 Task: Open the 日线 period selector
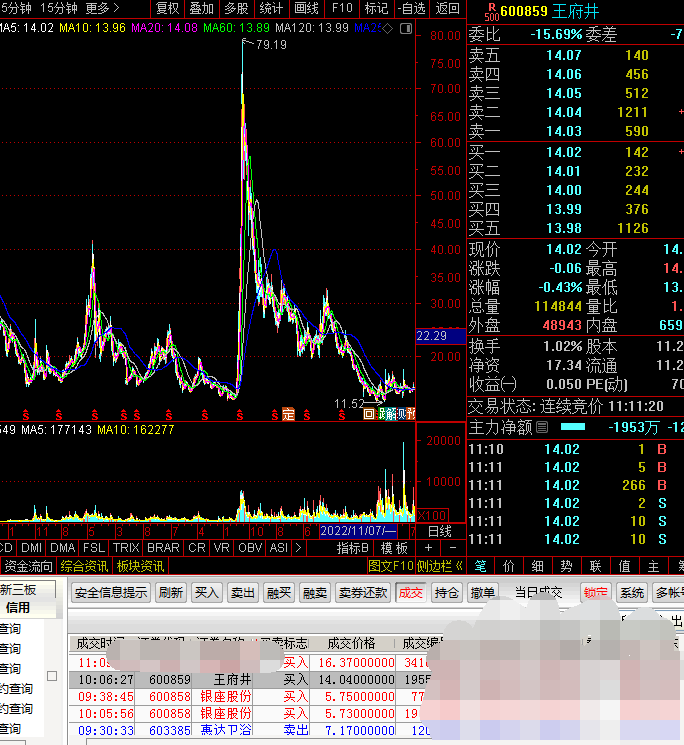[440, 531]
